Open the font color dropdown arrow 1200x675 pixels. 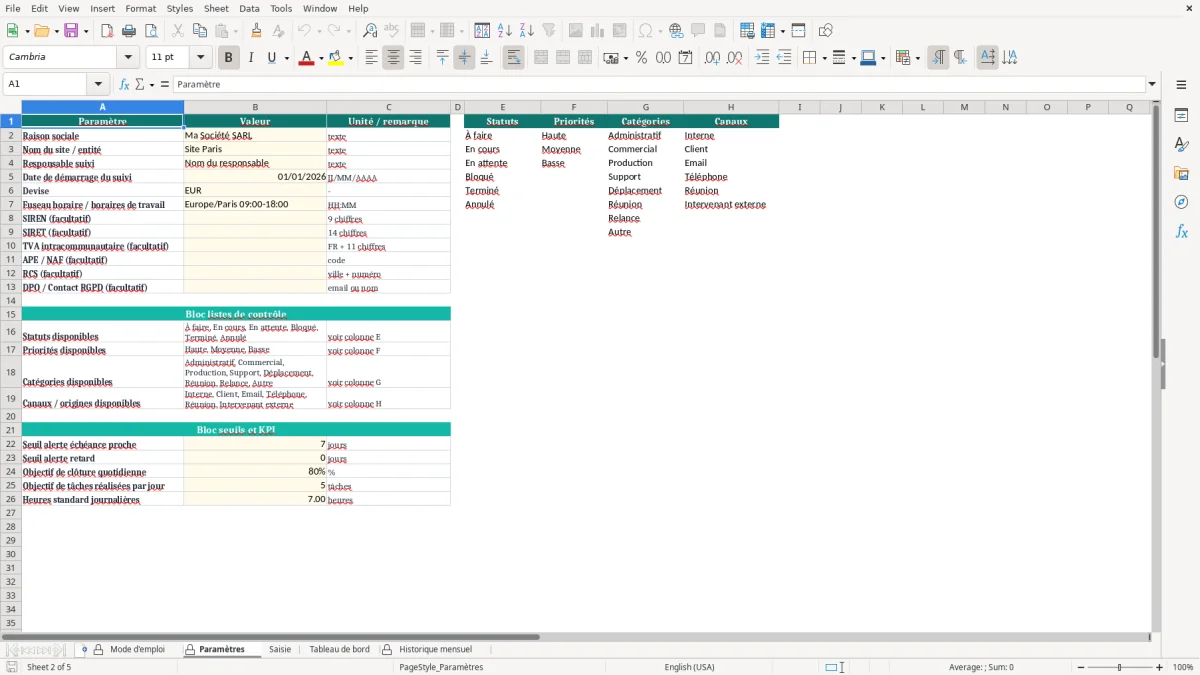pos(320,58)
